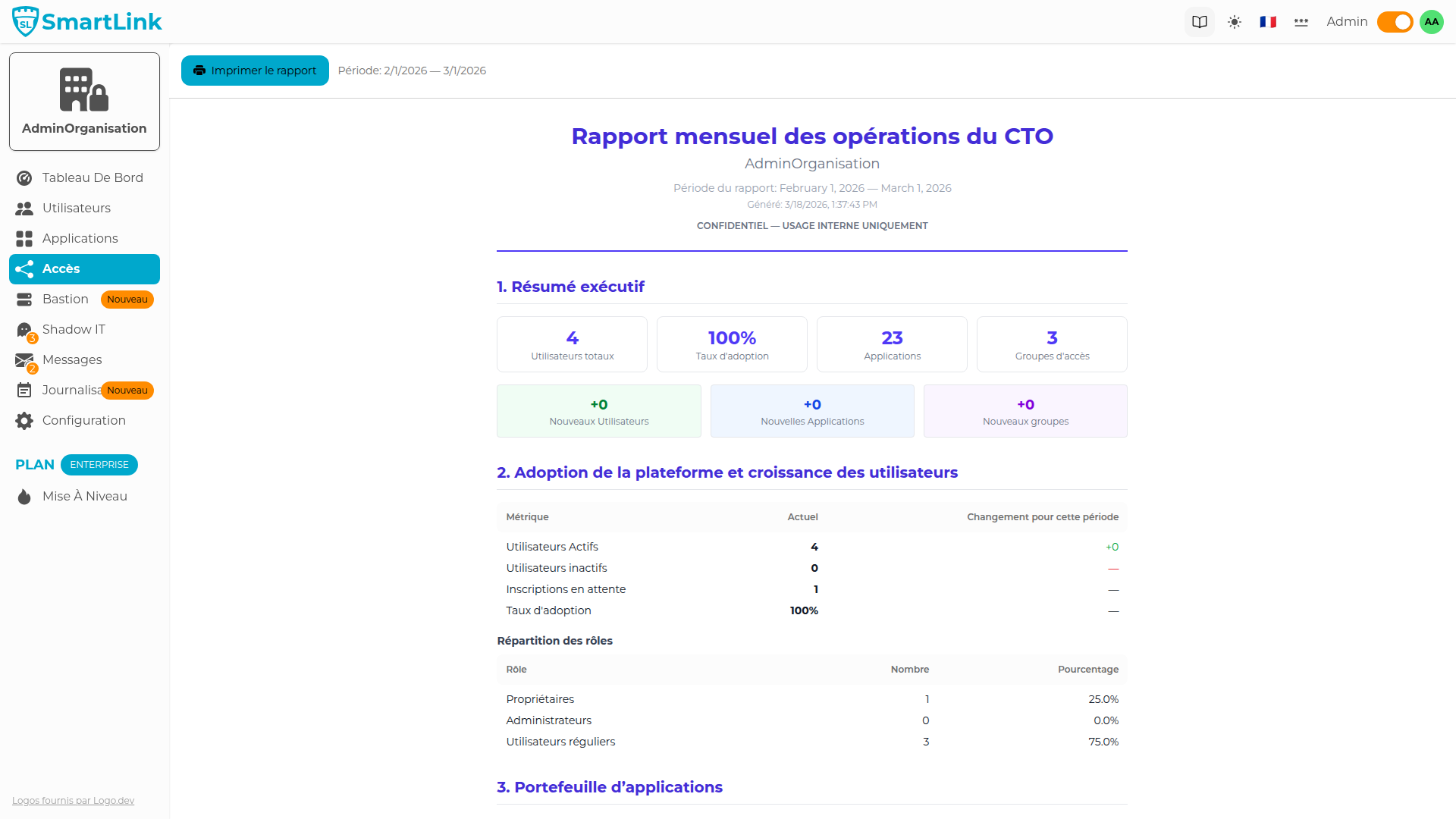Open the French flag language selector
Image resolution: width=1456 pixels, height=819 pixels.
[x=1266, y=21]
